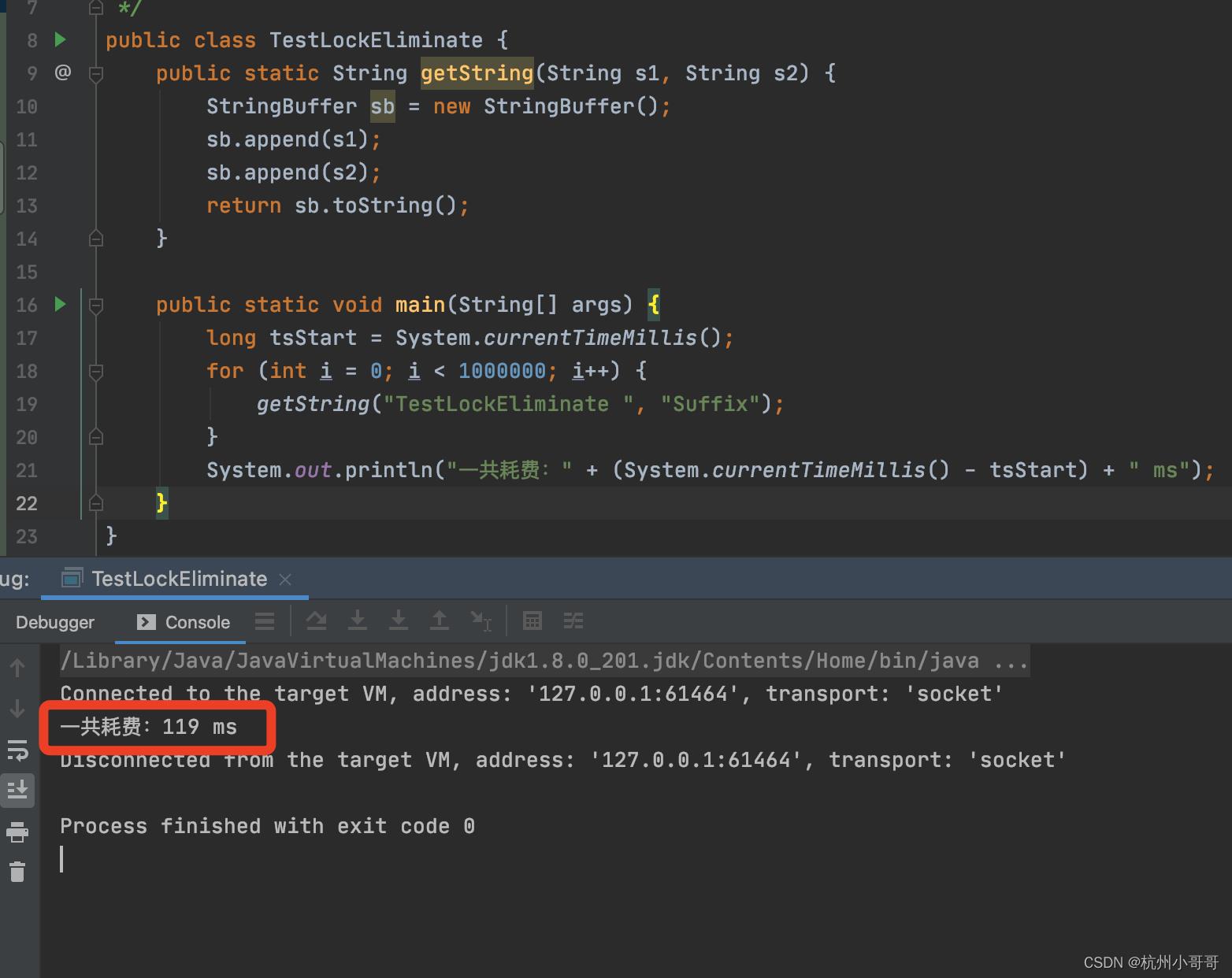
Task: Click the @ gutter annotation icon on line 9
Action: coord(62,72)
